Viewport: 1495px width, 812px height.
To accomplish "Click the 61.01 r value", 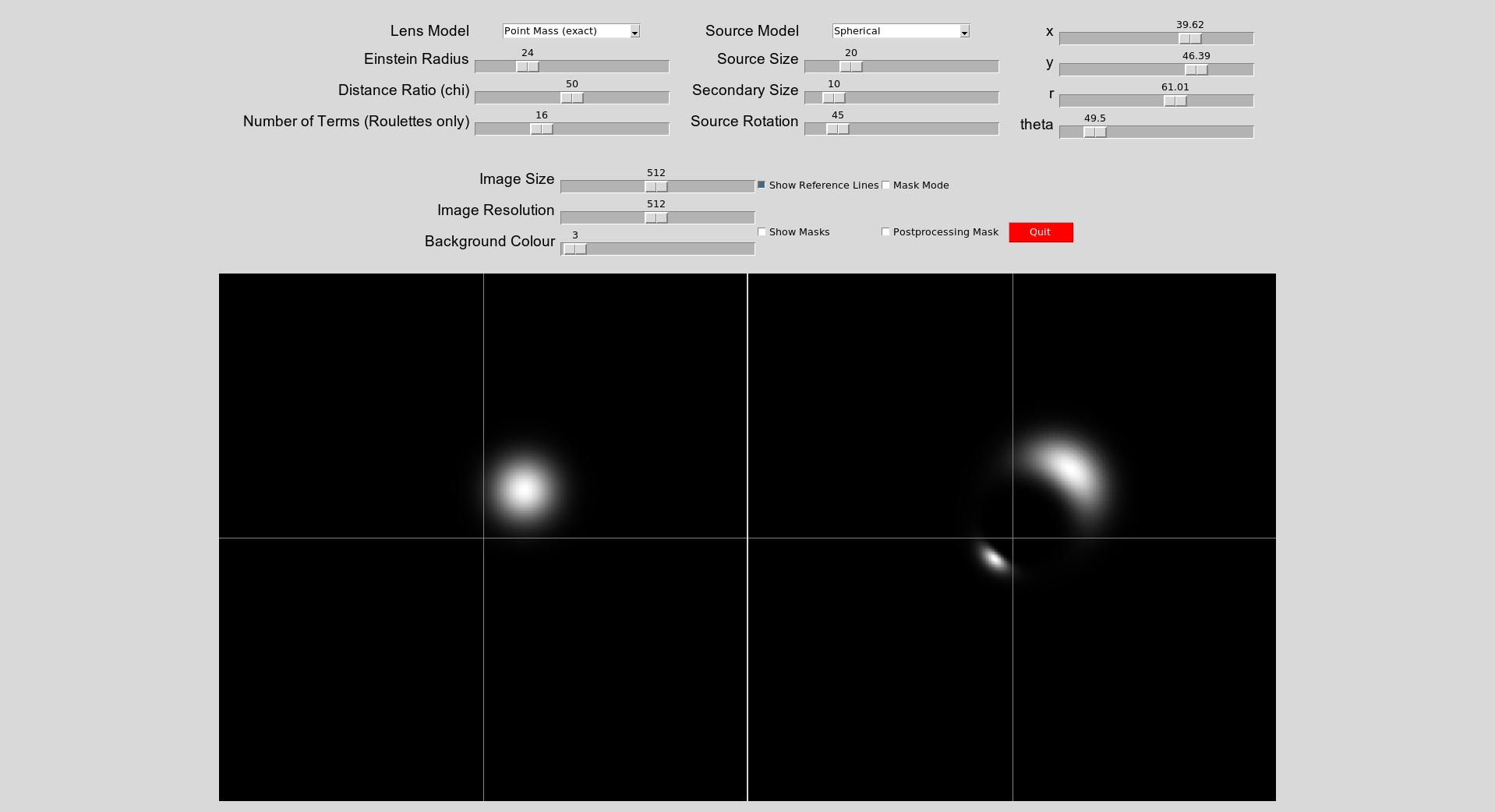I will click(x=1175, y=87).
